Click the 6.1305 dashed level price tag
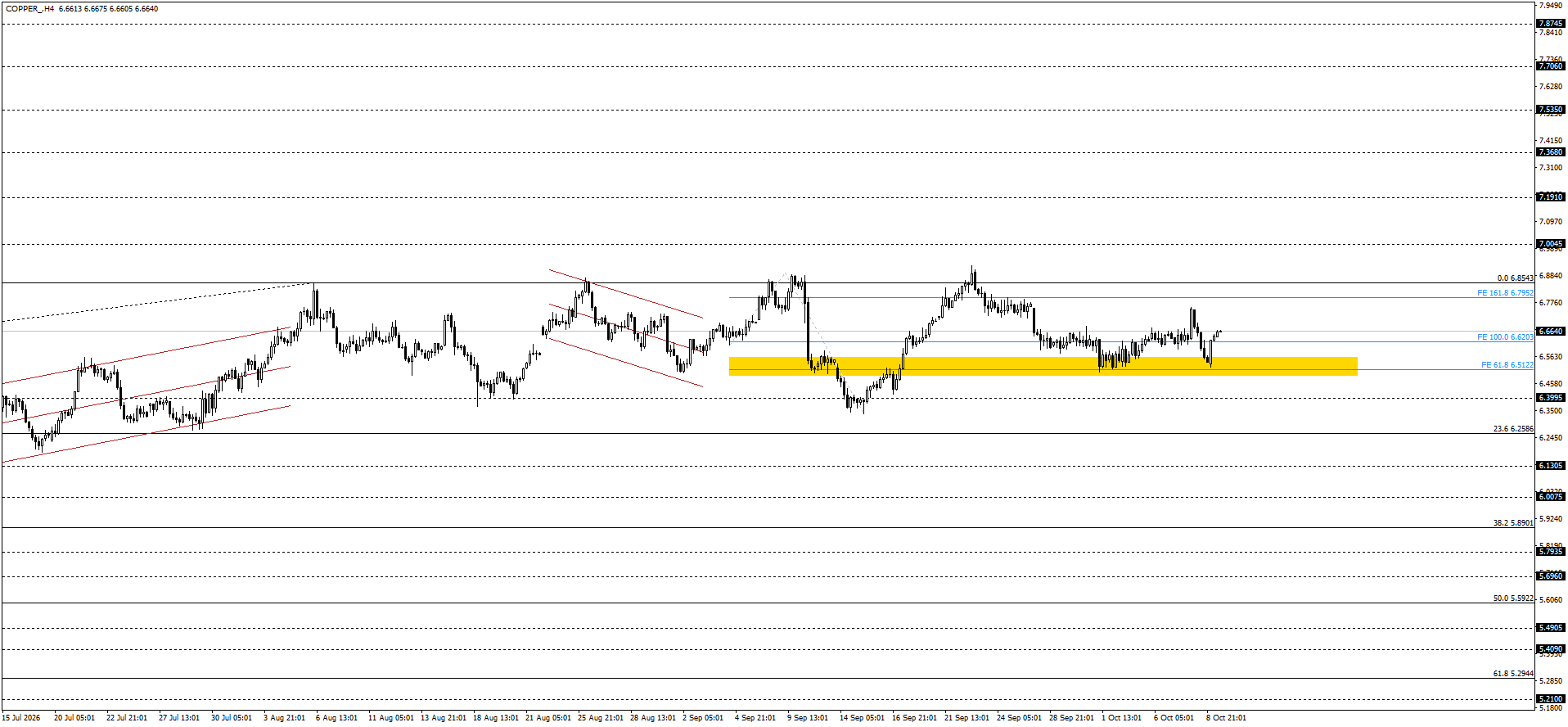The height and width of the screenshot is (727, 1568). pyautogui.click(x=1551, y=466)
